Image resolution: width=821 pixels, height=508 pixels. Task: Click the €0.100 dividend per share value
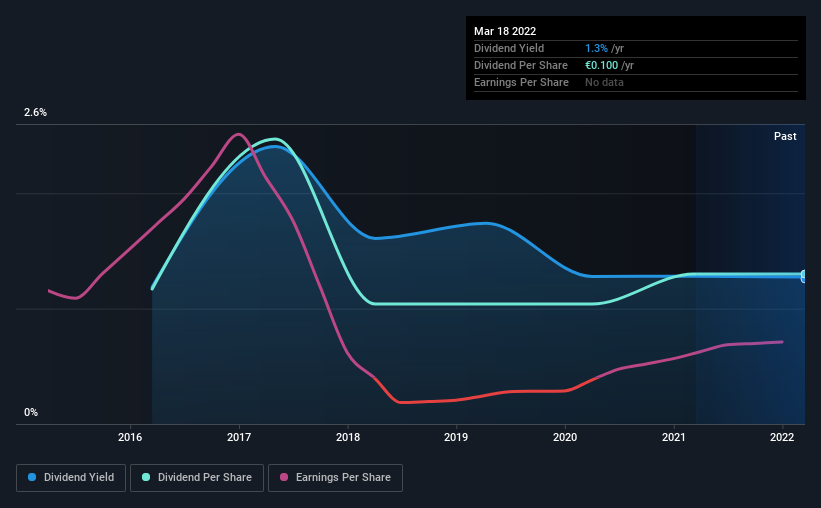pos(601,65)
